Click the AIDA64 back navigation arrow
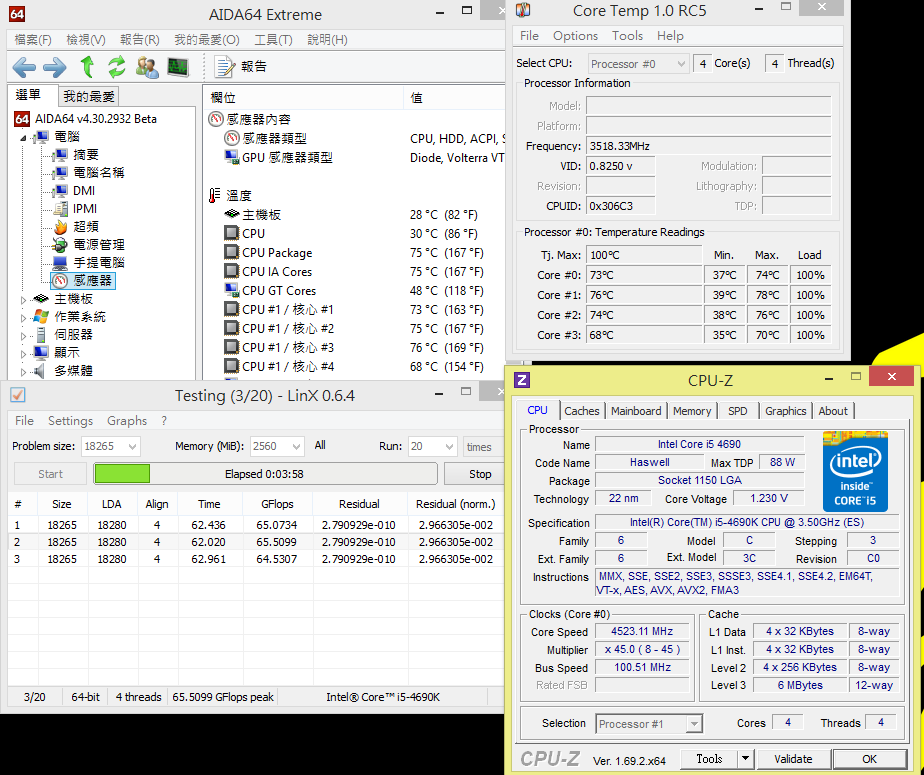Viewport: 924px width, 775px height. [x=24, y=67]
